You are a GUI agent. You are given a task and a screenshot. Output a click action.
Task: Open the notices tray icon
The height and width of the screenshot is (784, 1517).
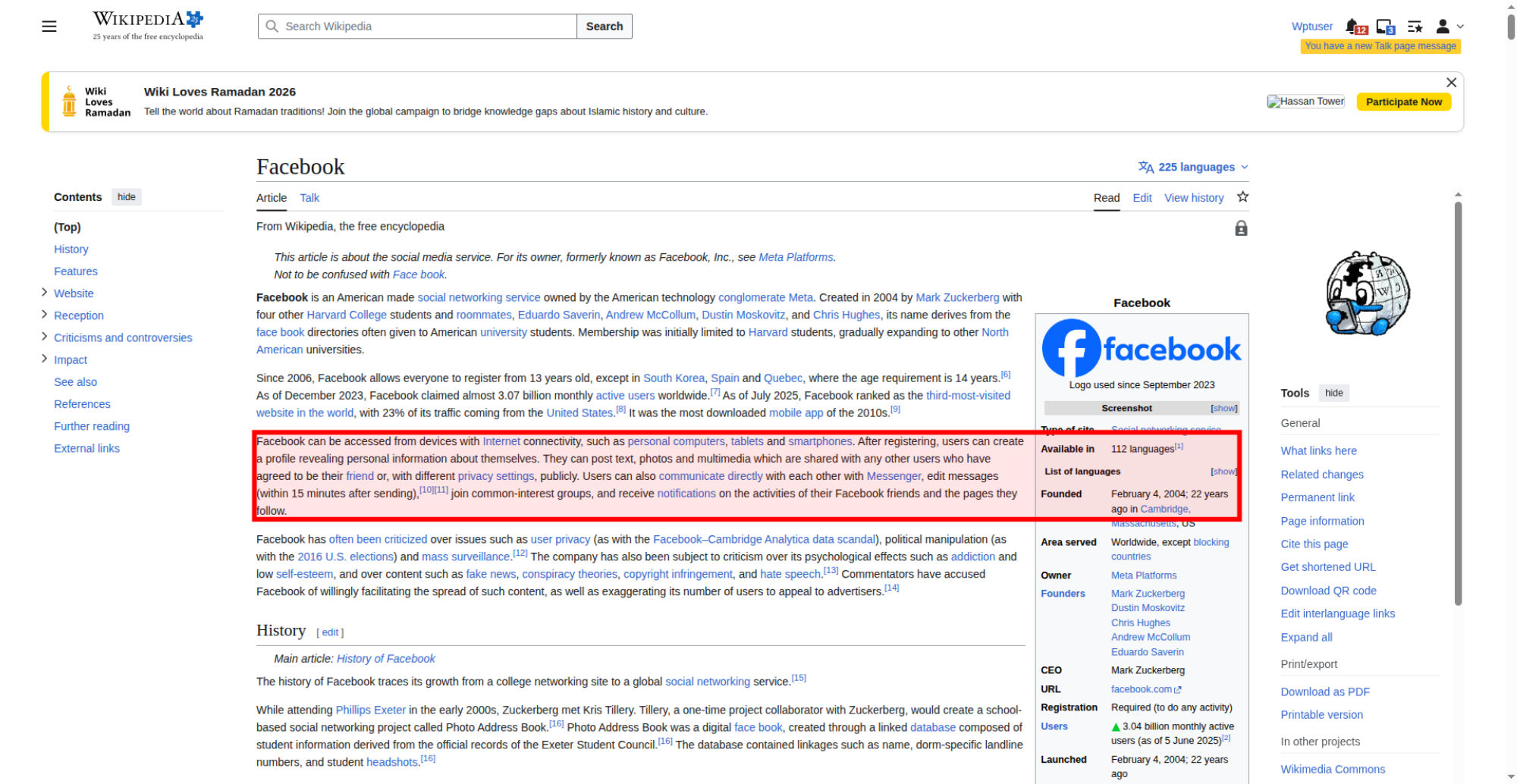(1384, 27)
